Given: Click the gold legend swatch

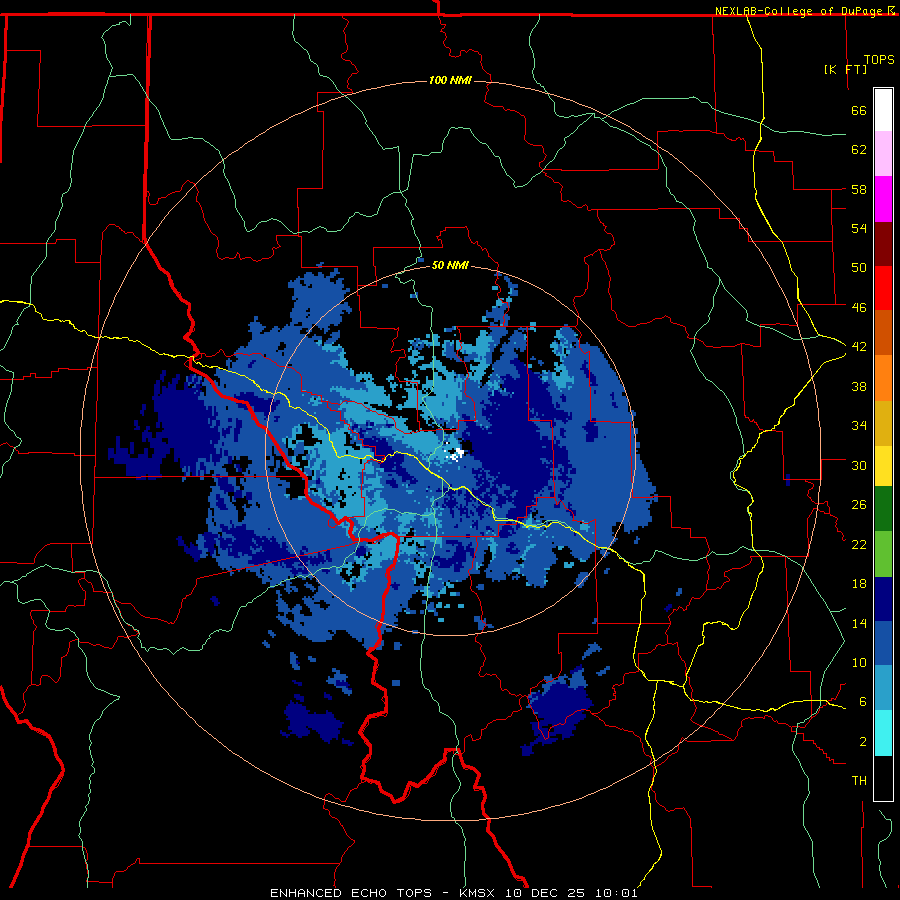Looking at the screenshot, I should [883, 423].
